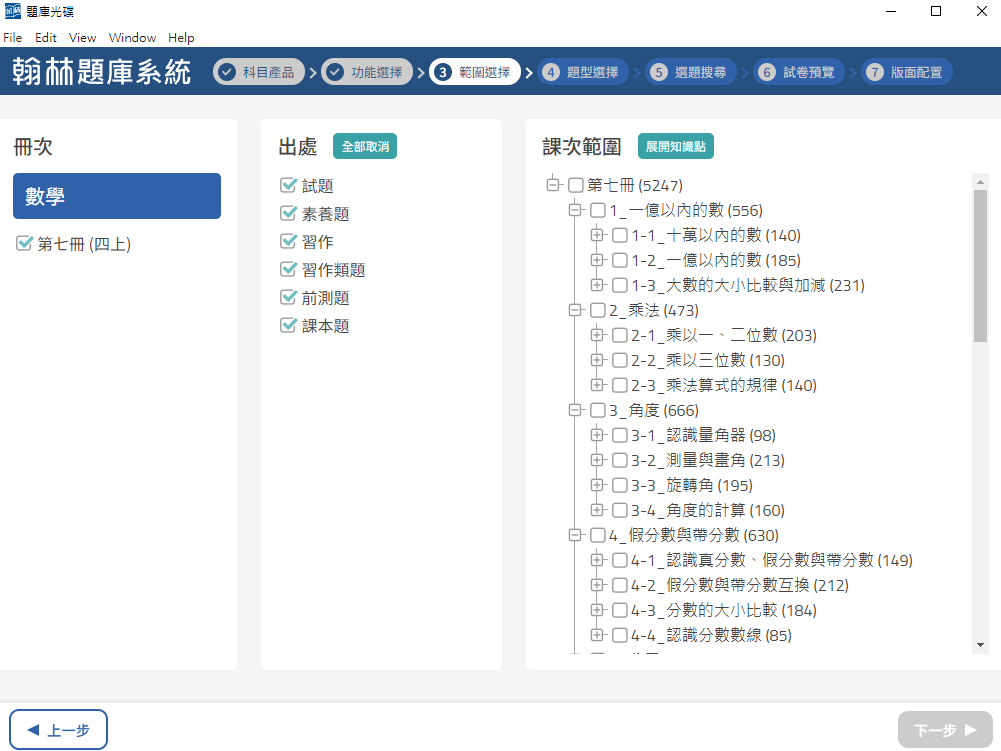Collapse the 2_乘法 chapter node
The image size is (1001, 751).
point(575,310)
